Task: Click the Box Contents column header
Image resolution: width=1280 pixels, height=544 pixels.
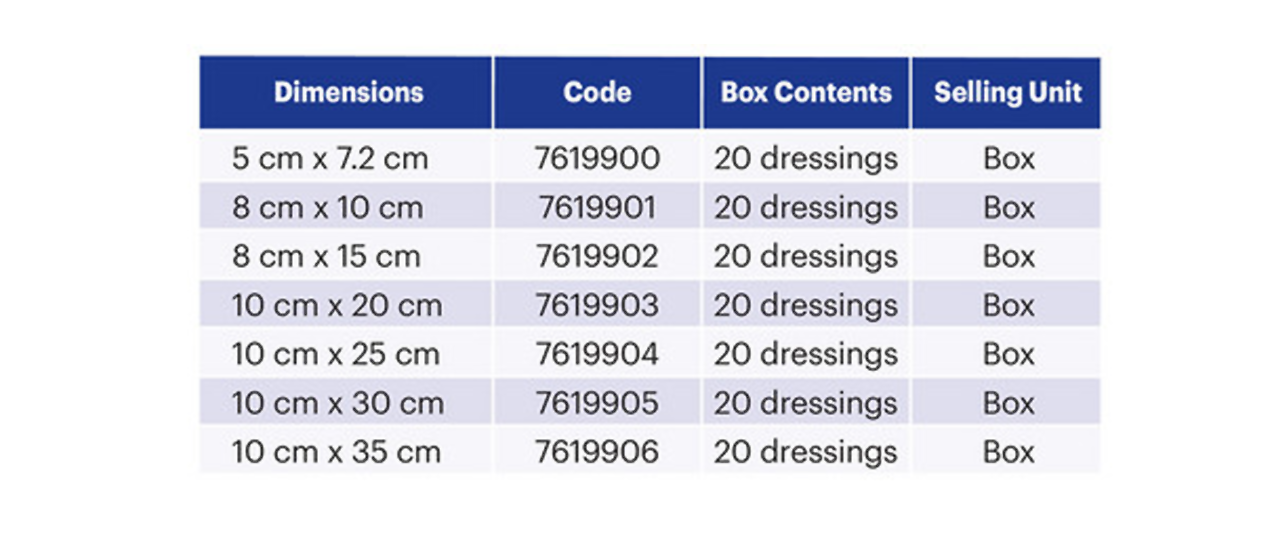Action: pyautogui.click(x=806, y=93)
